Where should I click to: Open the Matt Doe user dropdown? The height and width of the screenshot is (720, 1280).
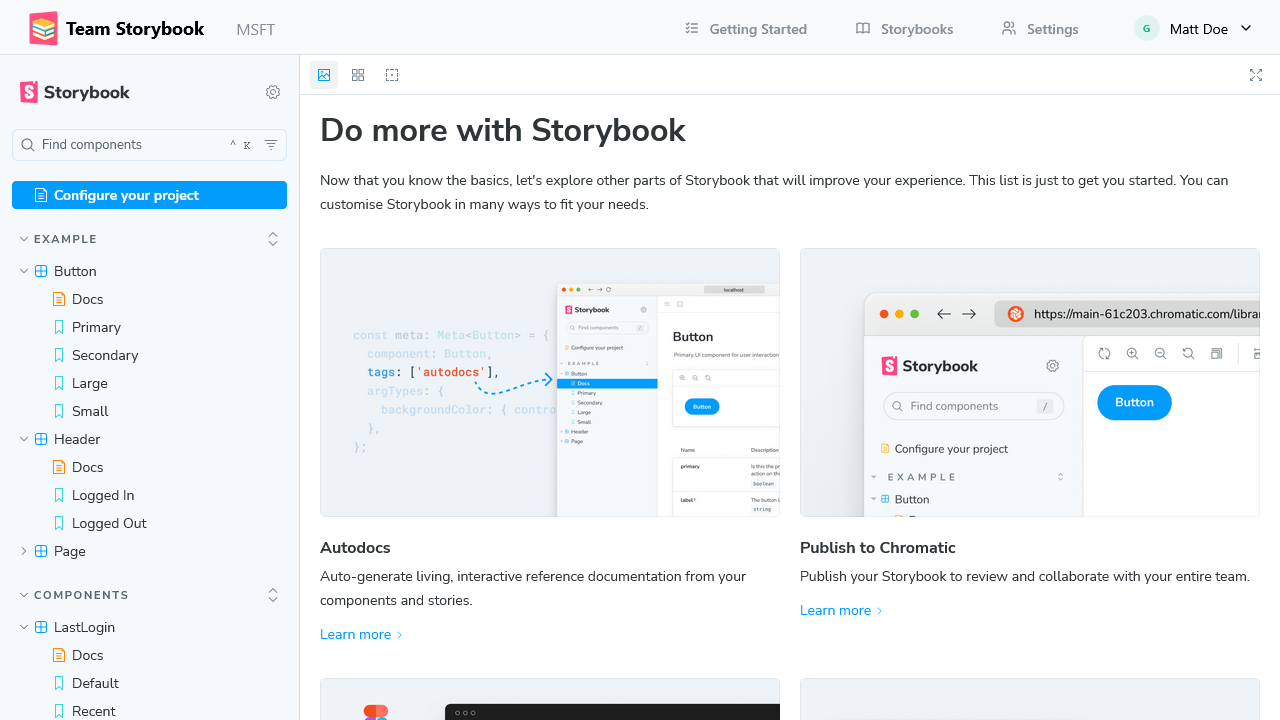tap(1194, 29)
